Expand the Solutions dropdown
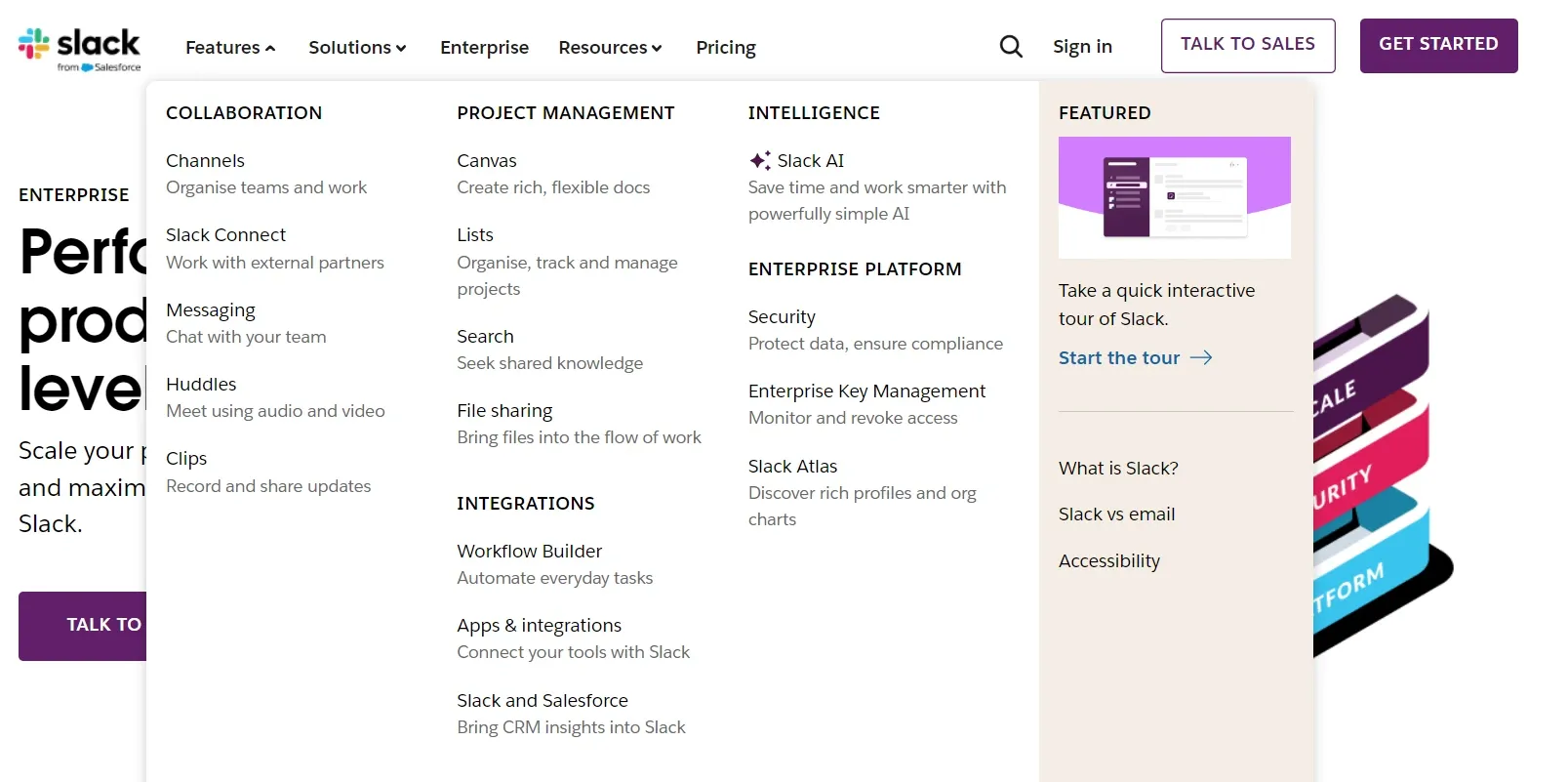The height and width of the screenshot is (782, 1568). [357, 47]
